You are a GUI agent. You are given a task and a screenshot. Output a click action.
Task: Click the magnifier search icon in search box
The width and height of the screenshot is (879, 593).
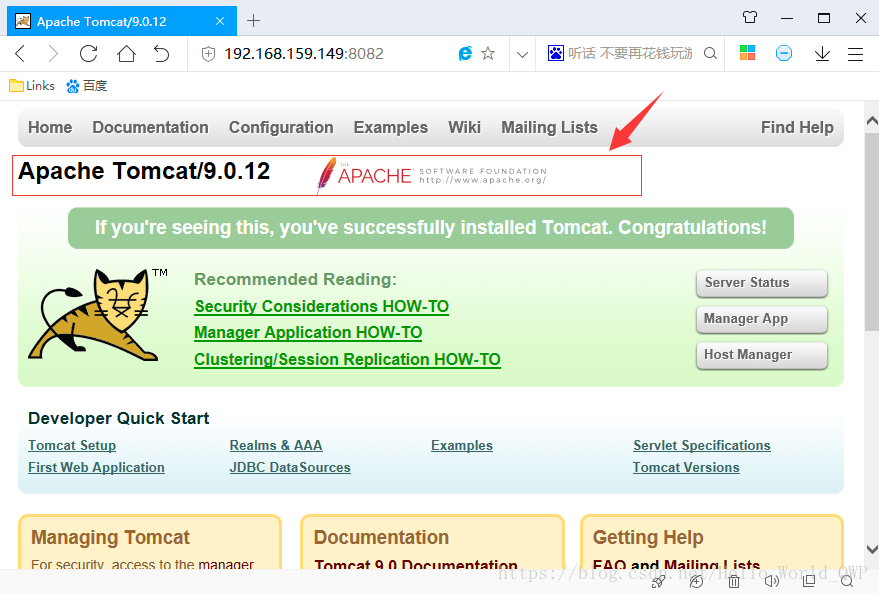click(x=710, y=53)
